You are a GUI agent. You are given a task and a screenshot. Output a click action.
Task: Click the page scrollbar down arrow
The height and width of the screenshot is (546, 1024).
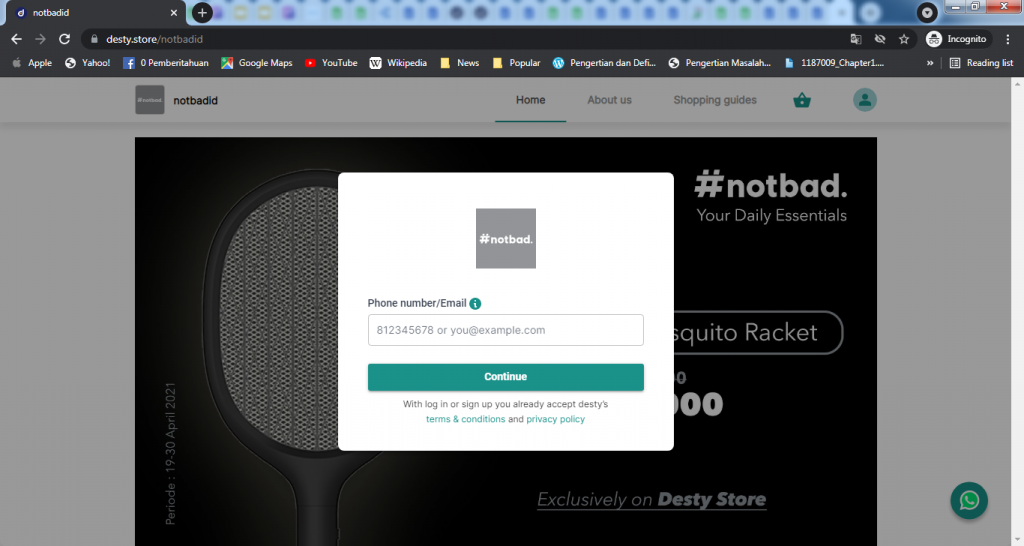tap(1017, 539)
